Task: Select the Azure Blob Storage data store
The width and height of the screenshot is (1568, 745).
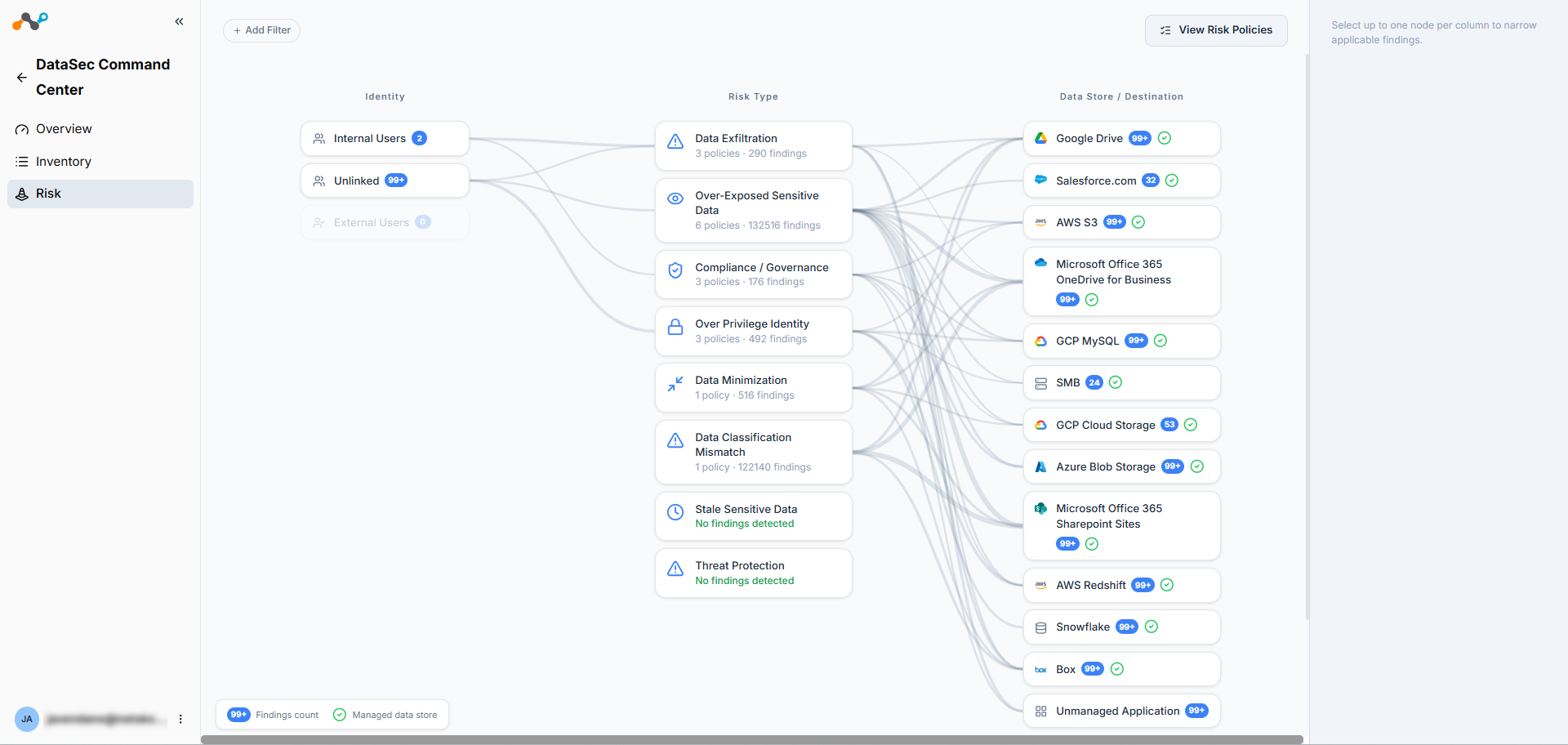Action: (1121, 466)
